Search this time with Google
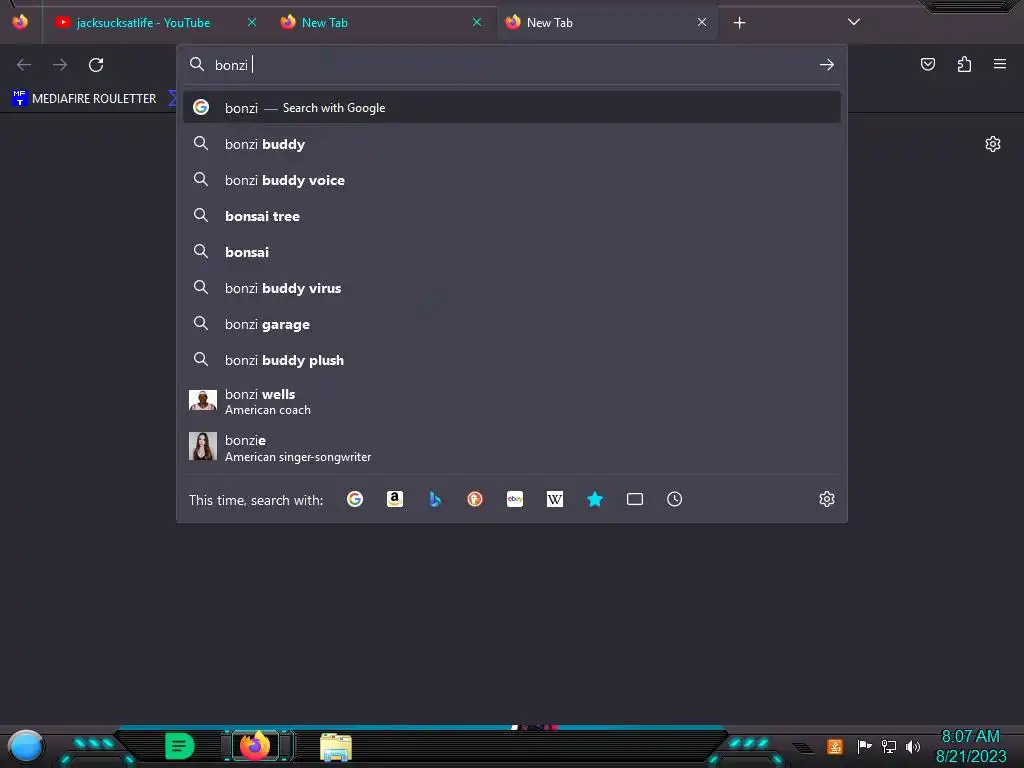Screen dimensions: 1024x768 click(x=355, y=499)
